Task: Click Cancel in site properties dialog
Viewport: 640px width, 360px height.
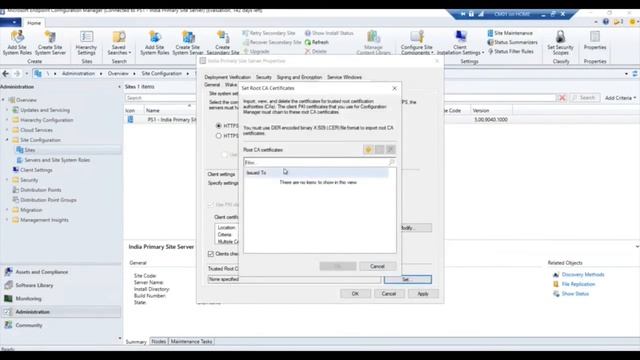Action: 389,294
